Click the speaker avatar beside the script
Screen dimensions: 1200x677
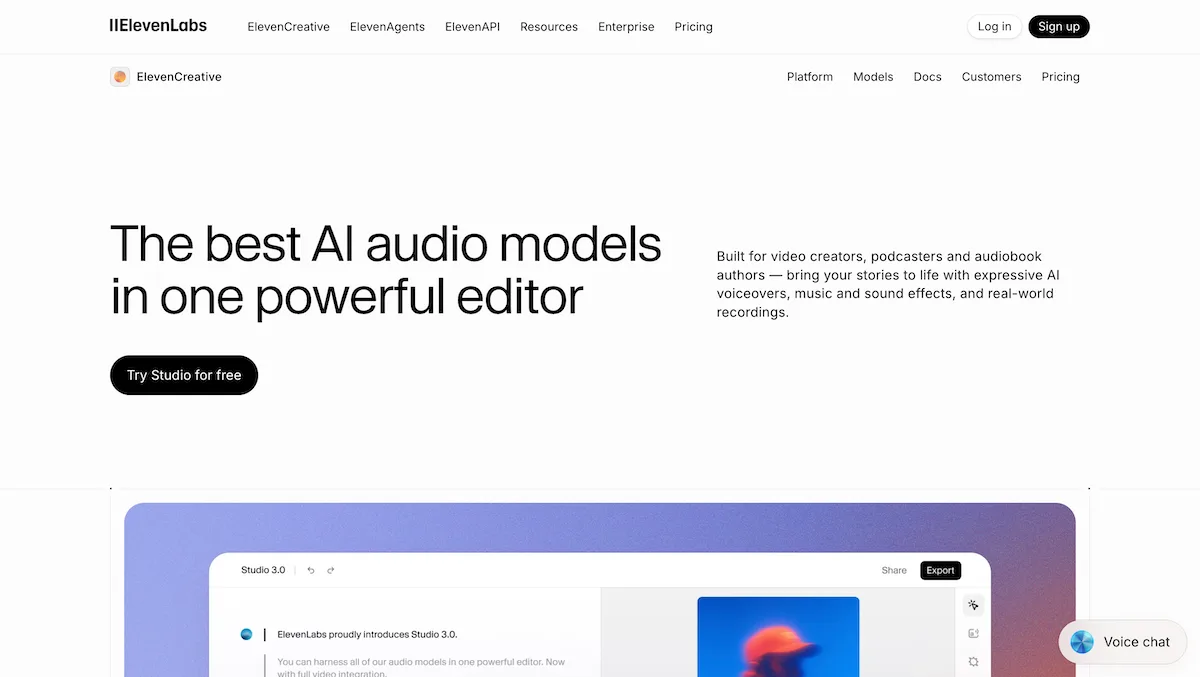coord(247,634)
